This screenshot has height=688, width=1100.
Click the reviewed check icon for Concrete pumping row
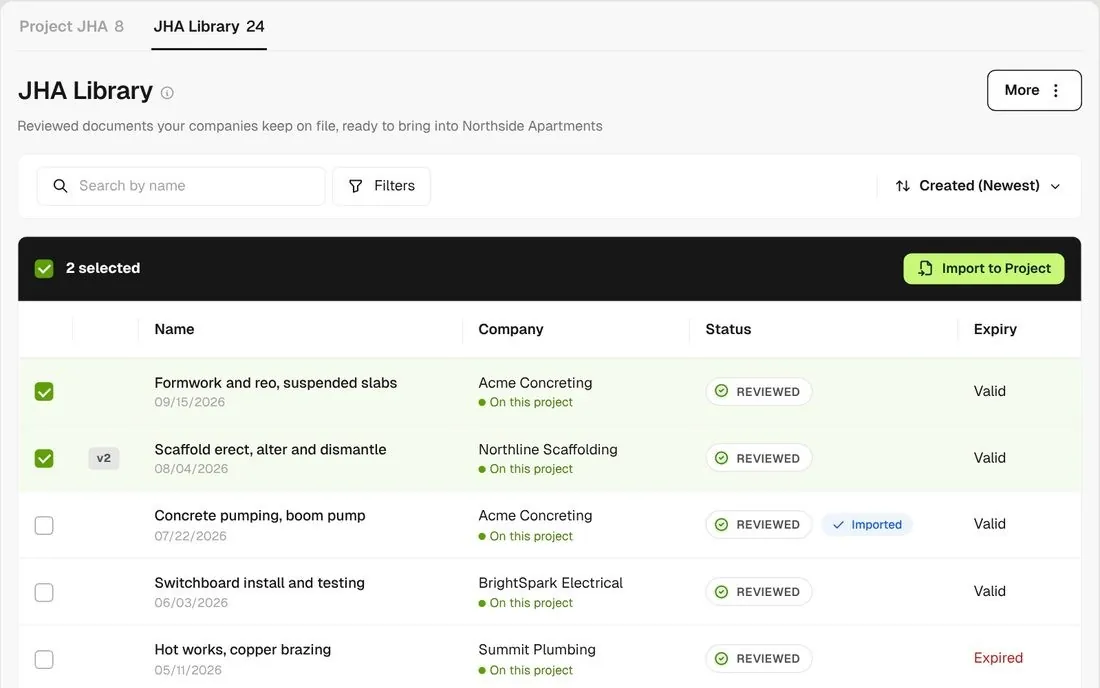click(x=721, y=525)
